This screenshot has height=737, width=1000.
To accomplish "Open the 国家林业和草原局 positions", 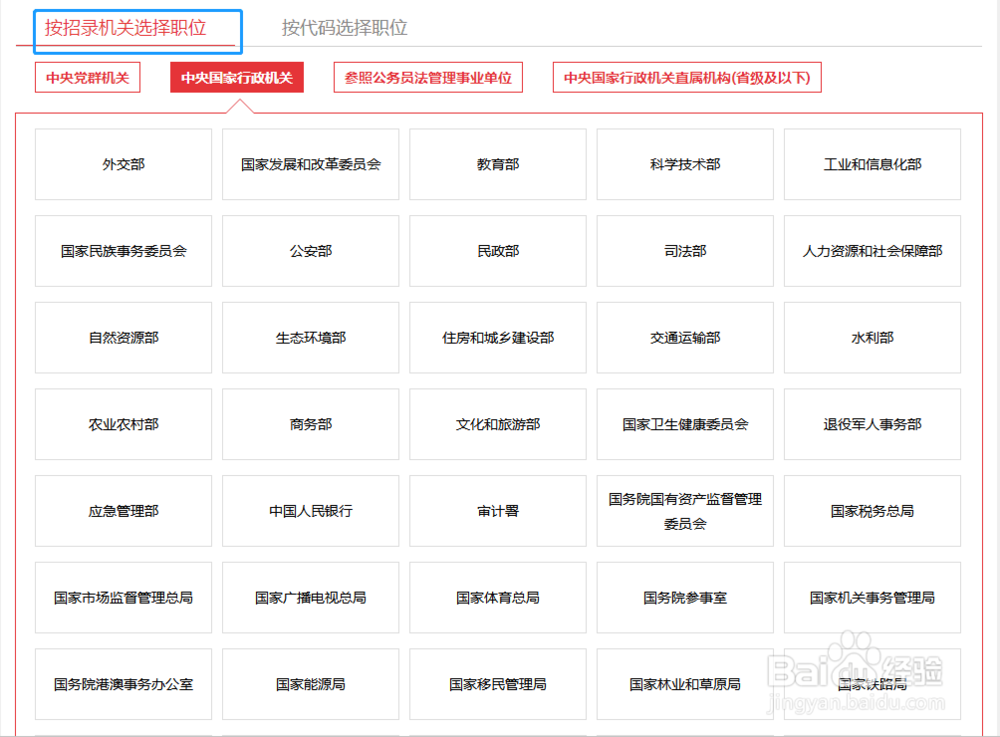I will [x=684, y=684].
